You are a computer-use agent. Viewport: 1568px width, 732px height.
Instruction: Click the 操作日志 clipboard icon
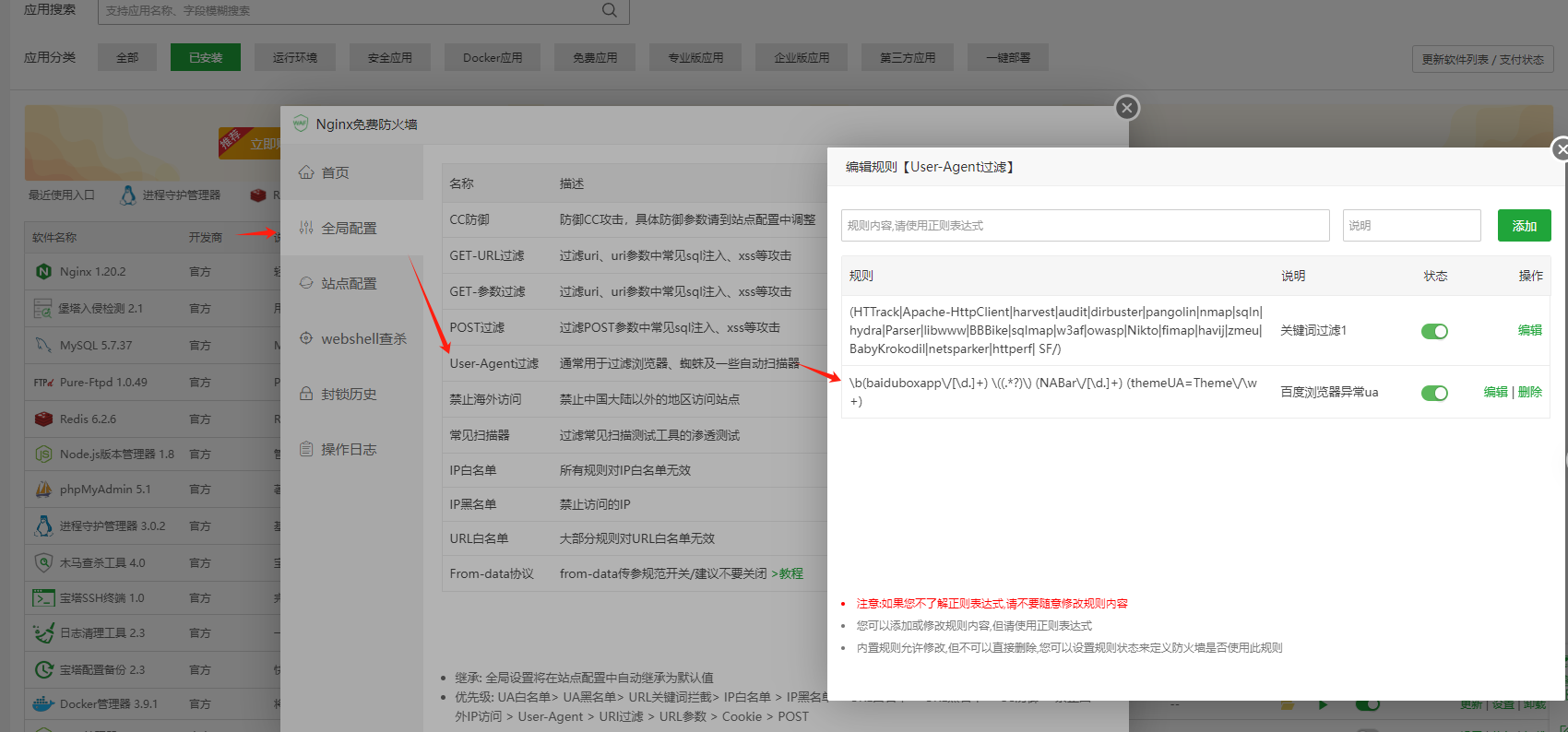tap(306, 449)
